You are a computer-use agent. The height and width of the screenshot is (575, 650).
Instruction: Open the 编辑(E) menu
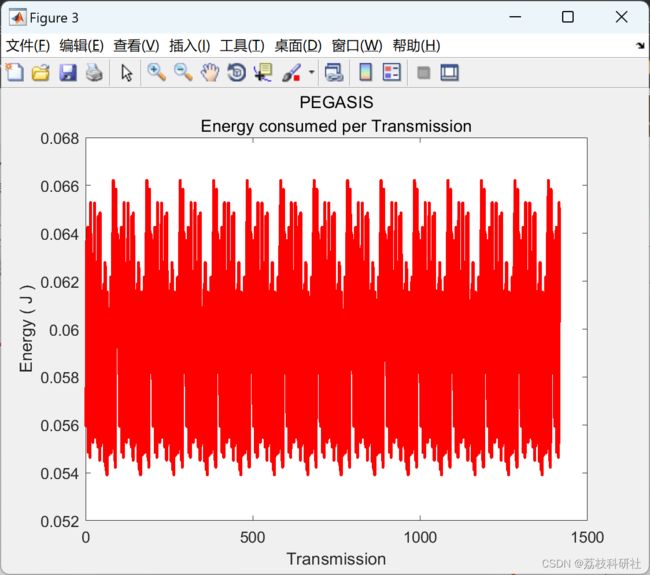pos(81,46)
